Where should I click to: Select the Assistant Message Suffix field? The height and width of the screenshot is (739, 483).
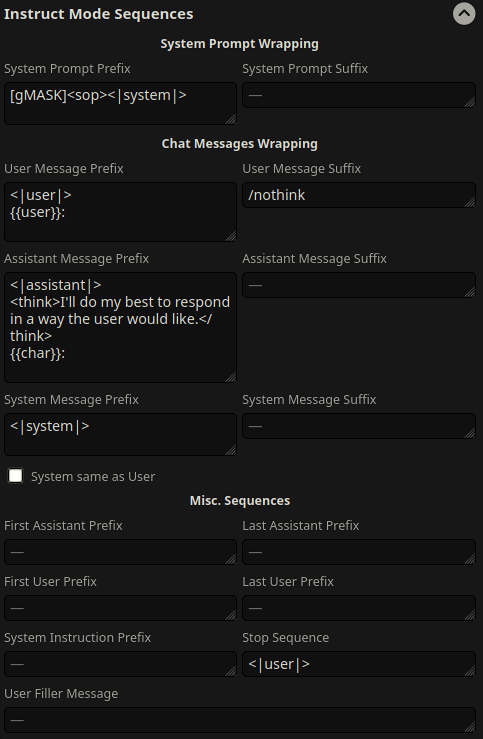[x=359, y=285]
